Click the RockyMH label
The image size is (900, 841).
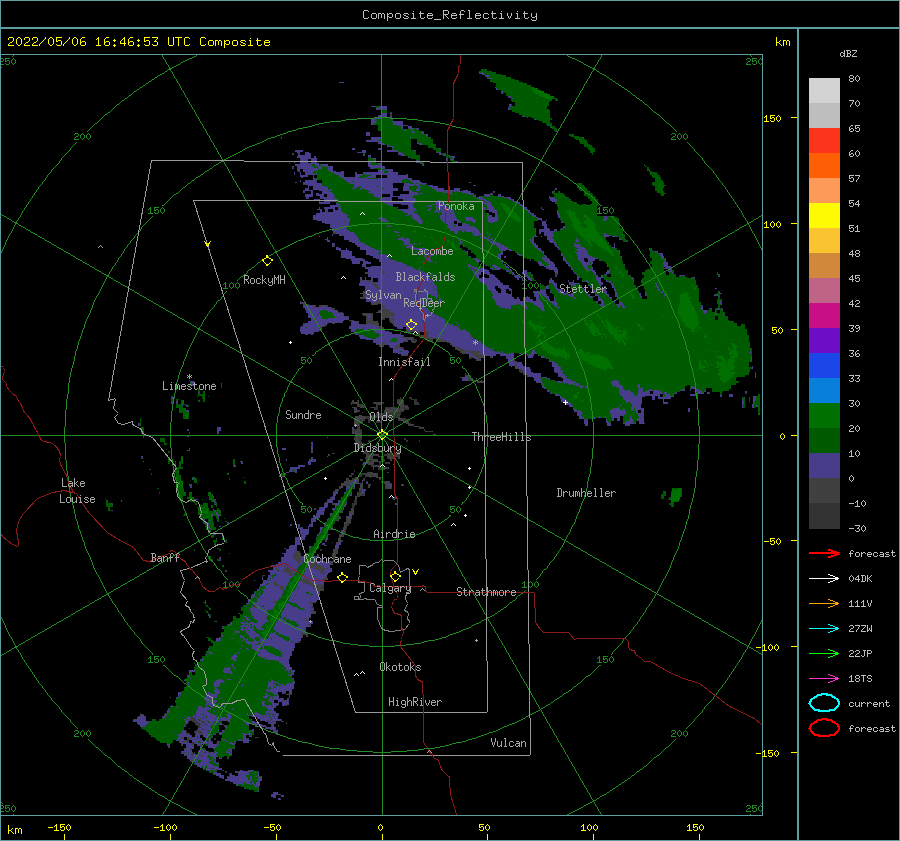(x=264, y=280)
